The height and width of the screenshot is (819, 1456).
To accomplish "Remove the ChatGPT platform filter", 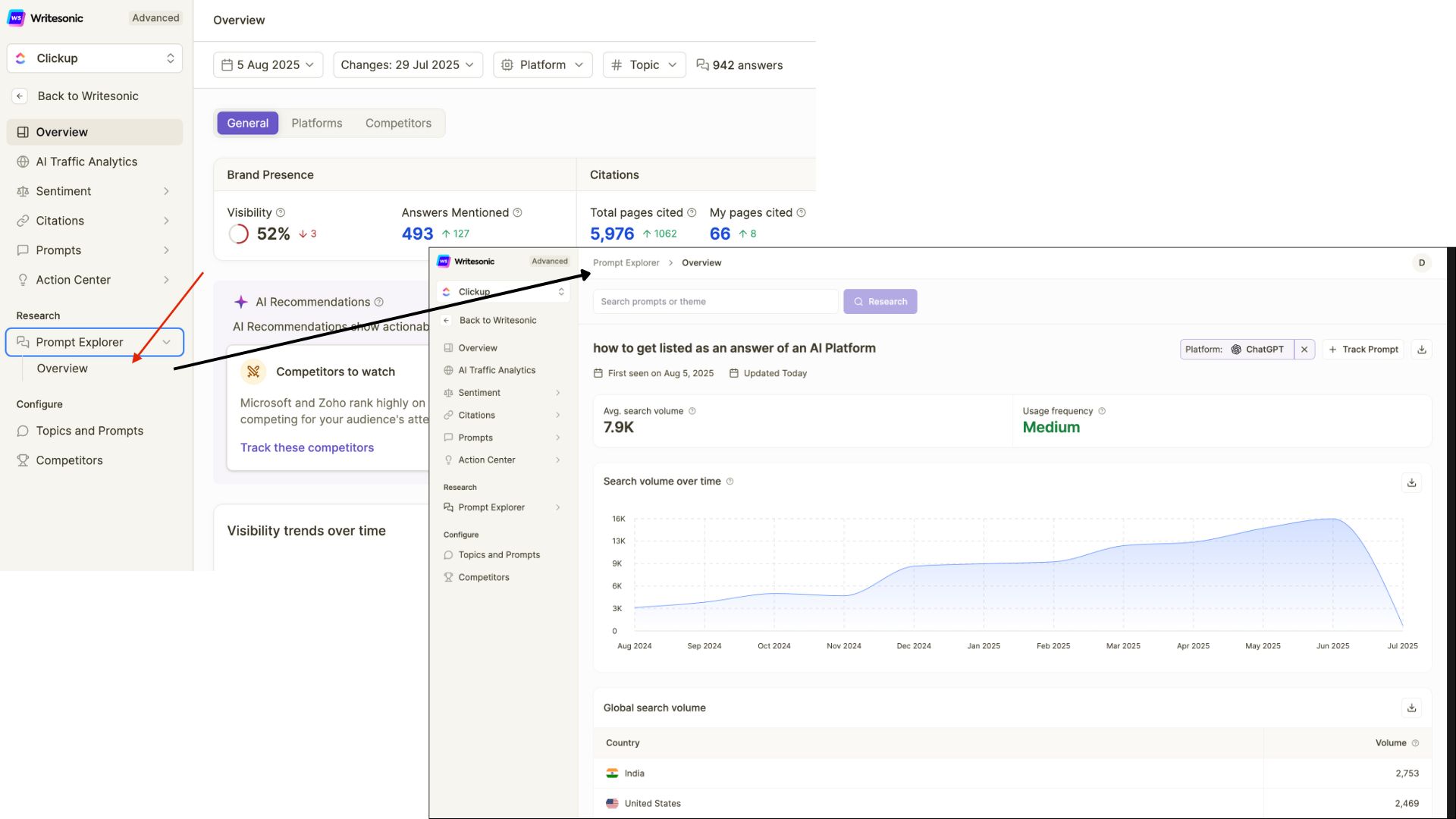I will [x=1304, y=350].
